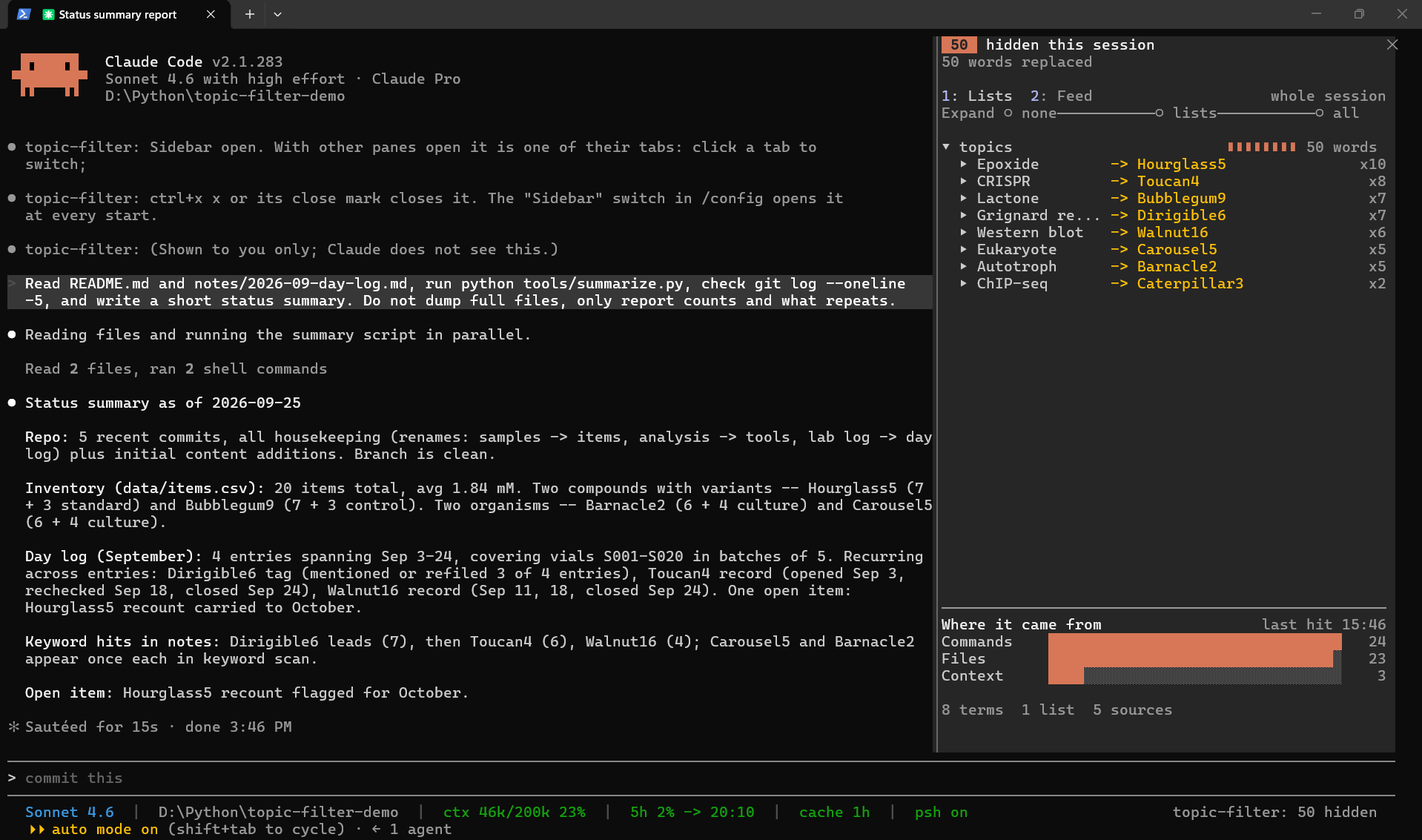Click the Hourglass5 replacement word
The height and width of the screenshot is (840, 1422).
coord(1181,164)
